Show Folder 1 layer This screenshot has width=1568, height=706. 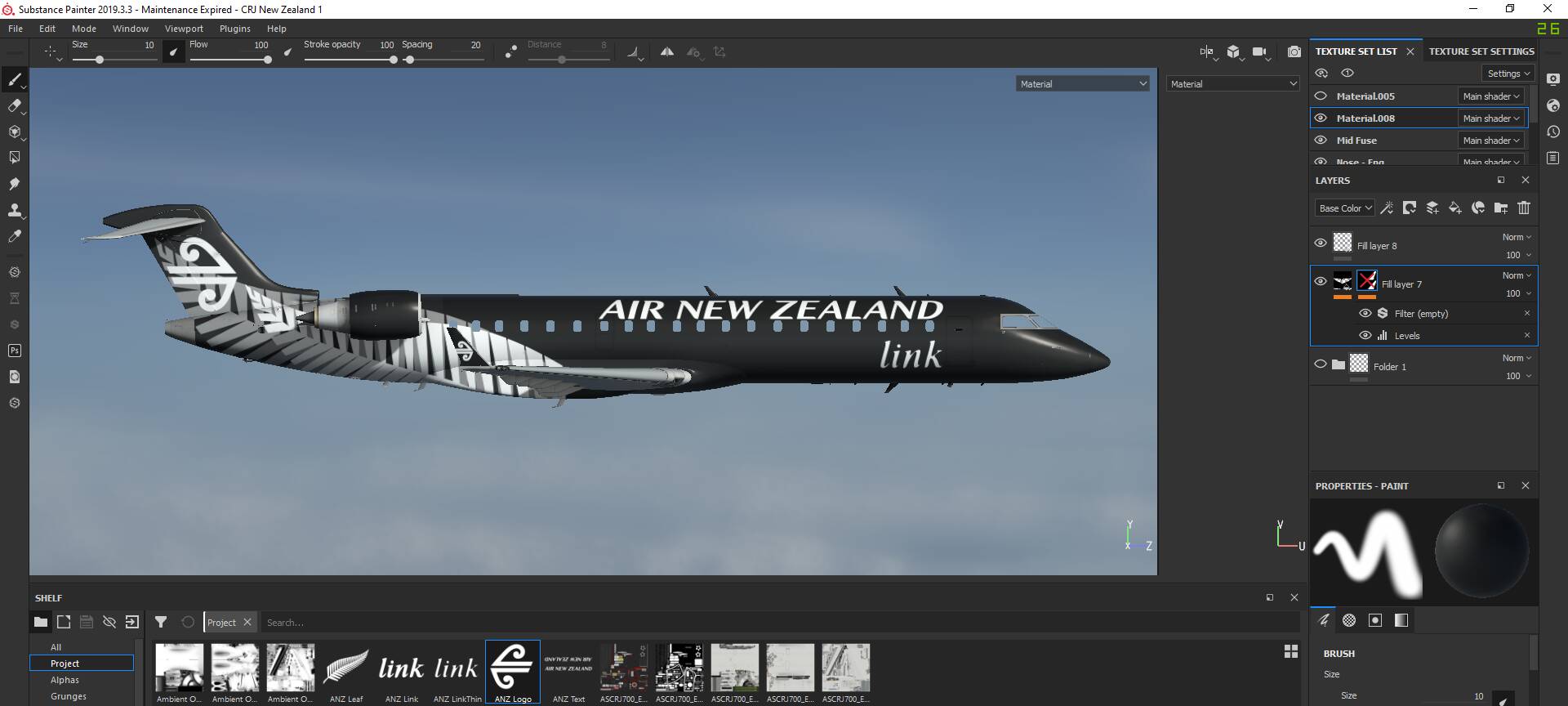pyautogui.click(x=1321, y=364)
